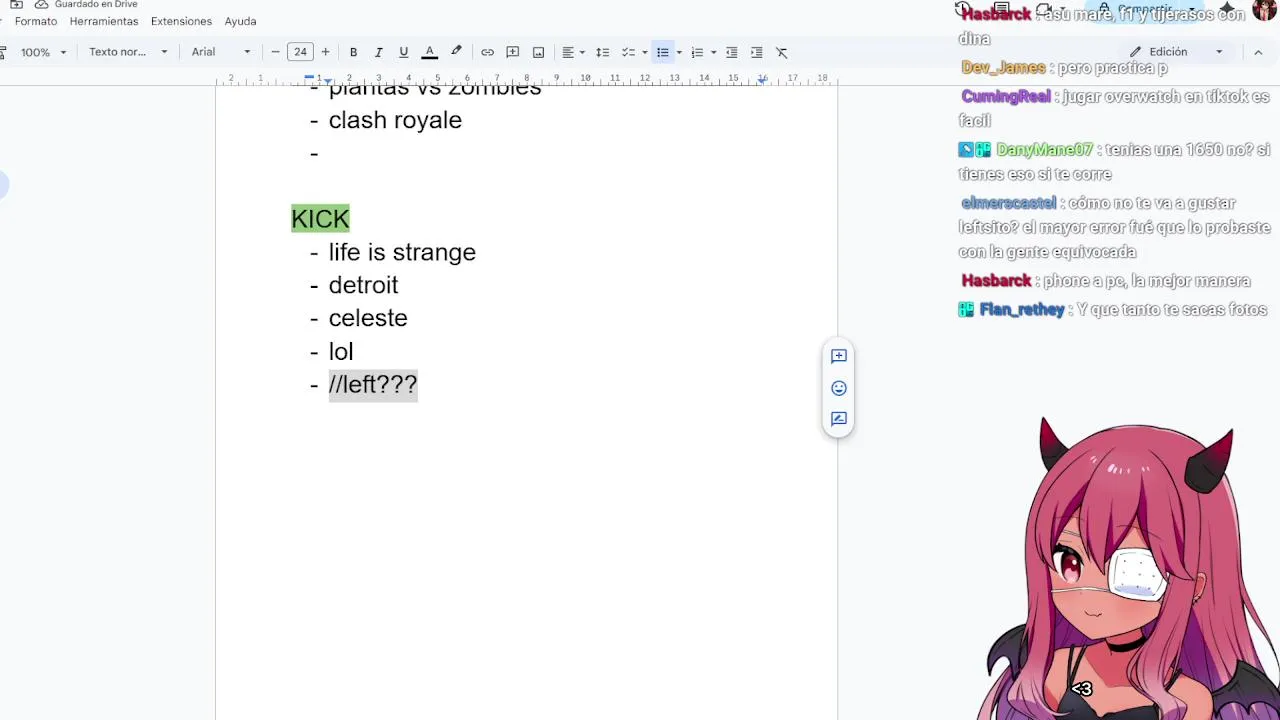Viewport: 1280px width, 720px height.
Task: Insert an image from the toolbar
Action: (538, 52)
